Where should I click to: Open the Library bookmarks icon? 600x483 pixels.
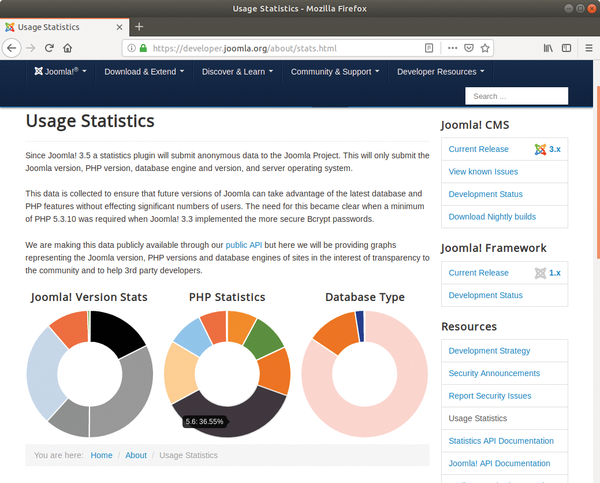tap(548, 48)
